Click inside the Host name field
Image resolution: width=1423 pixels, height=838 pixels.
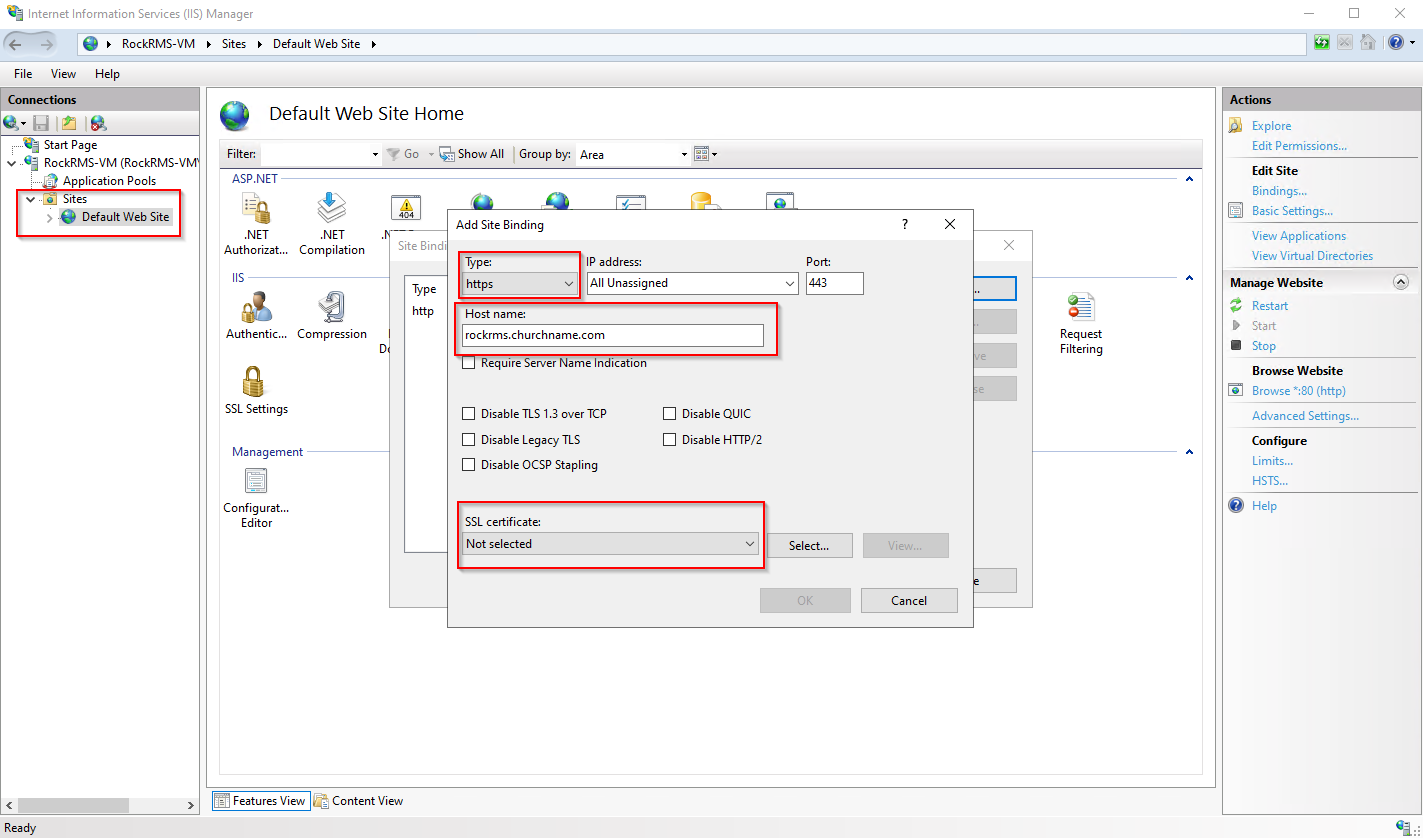point(613,335)
